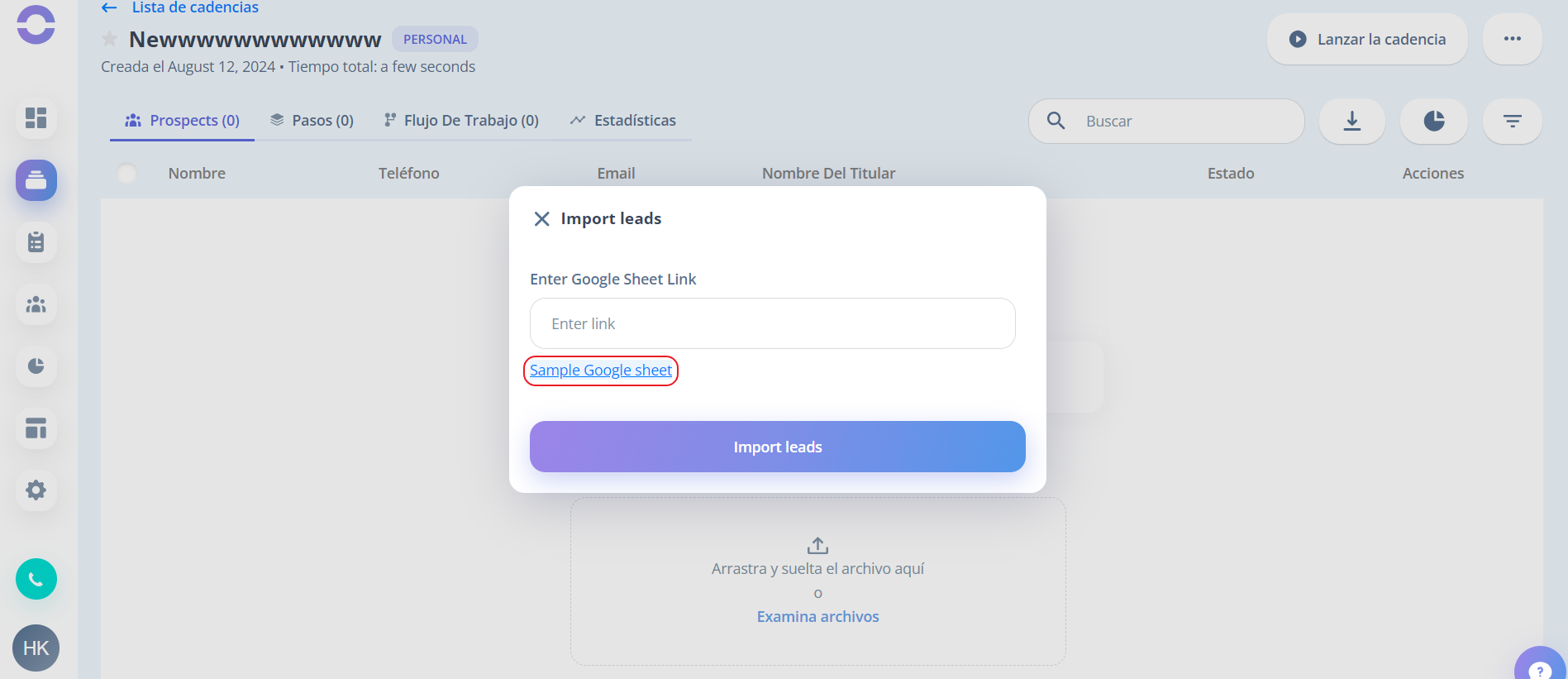The height and width of the screenshot is (679, 1568).
Task: Open the people group icon in sidebar
Action: 36,304
